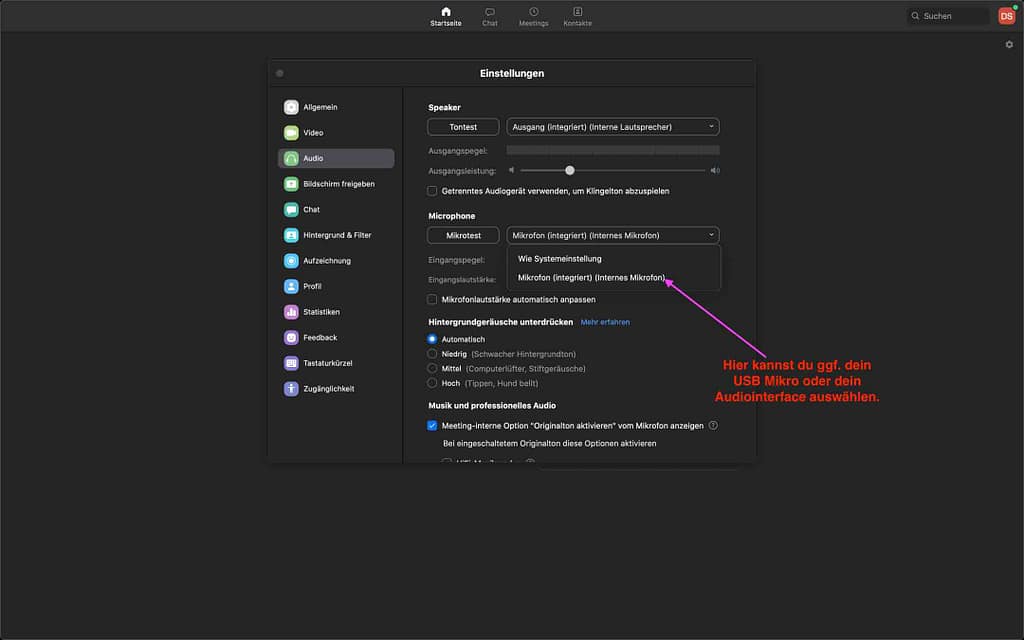Open the microphone device dropdown
This screenshot has width=1024, height=640.
pyautogui.click(x=613, y=235)
